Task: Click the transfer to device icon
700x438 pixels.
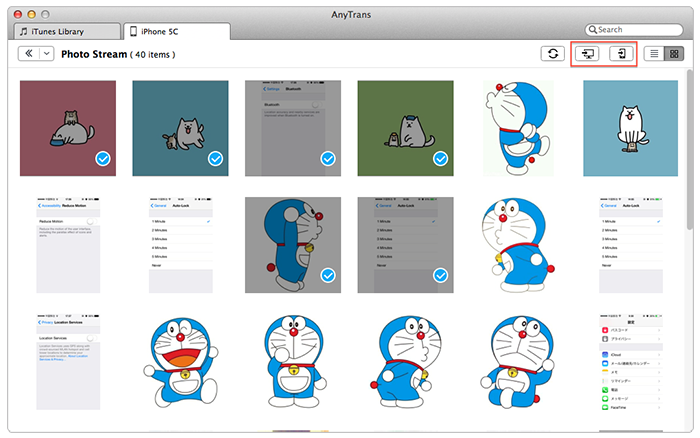Action: (x=621, y=54)
